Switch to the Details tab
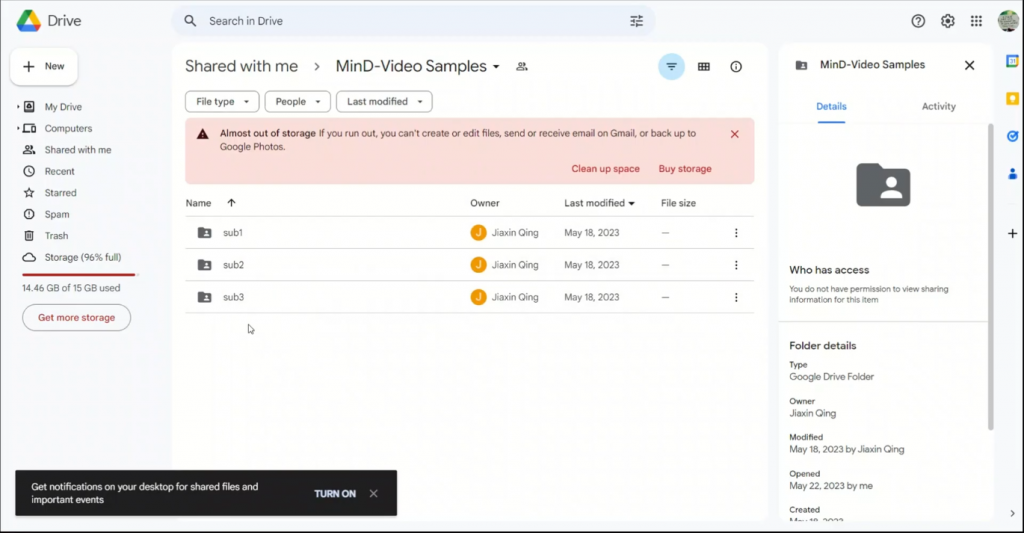The image size is (1024, 533). tap(831, 106)
